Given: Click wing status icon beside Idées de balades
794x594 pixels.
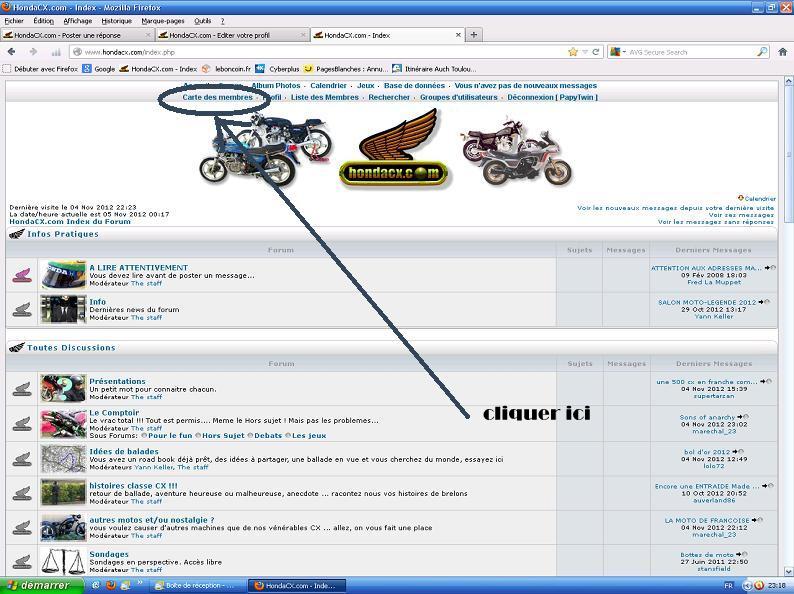Looking at the screenshot, I should pyautogui.click(x=22, y=459).
